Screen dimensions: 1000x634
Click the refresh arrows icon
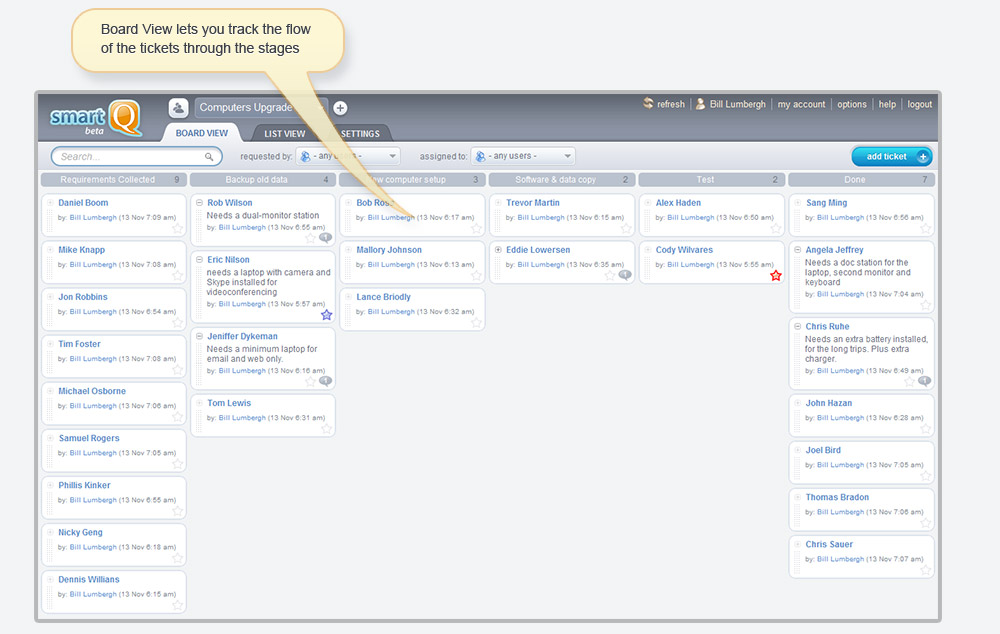tap(648, 104)
